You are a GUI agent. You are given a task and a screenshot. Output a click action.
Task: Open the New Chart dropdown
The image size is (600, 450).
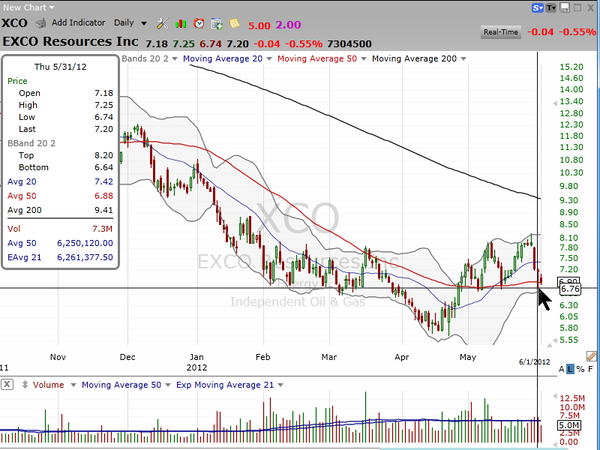(29, 7)
